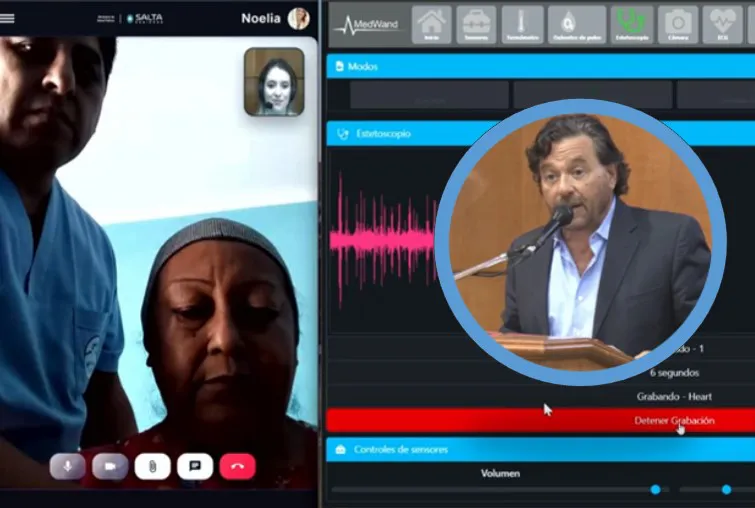Mute the microphone in video call
Image resolution: width=755 pixels, height=508 pixels.
coord(67,466)
